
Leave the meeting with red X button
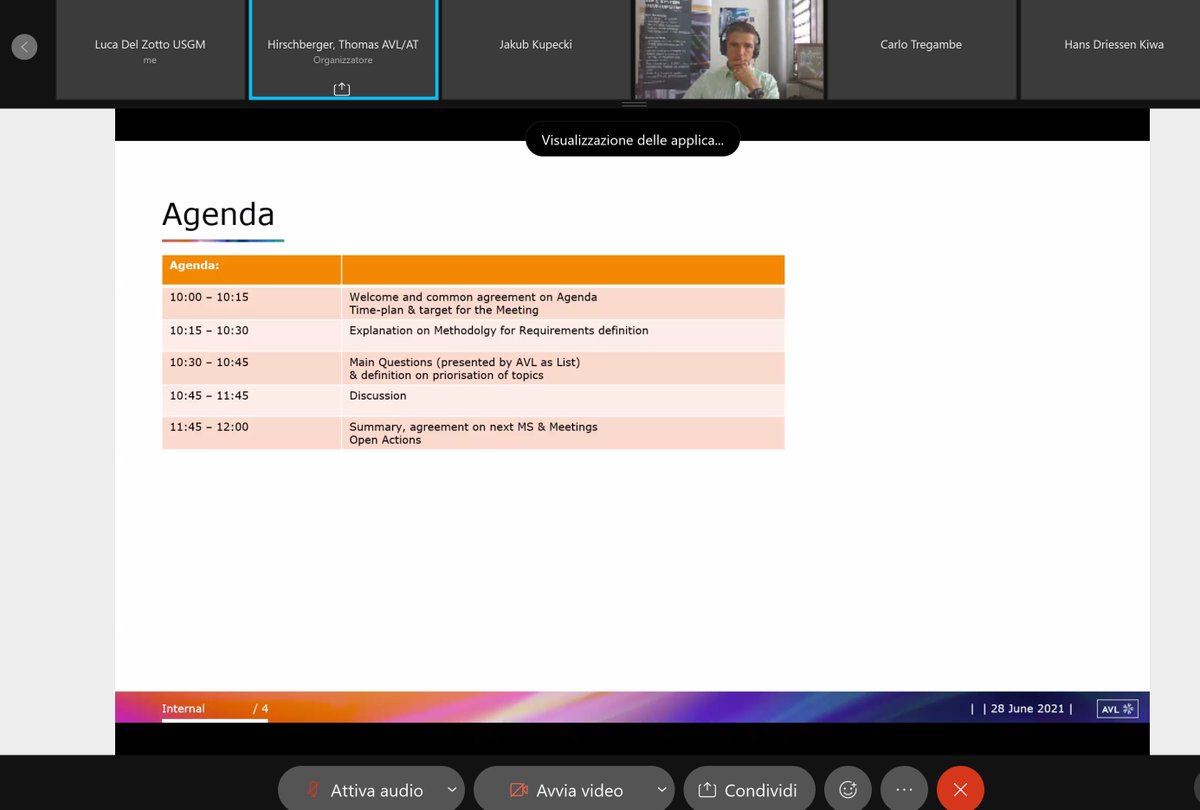[x=960, y=789]
